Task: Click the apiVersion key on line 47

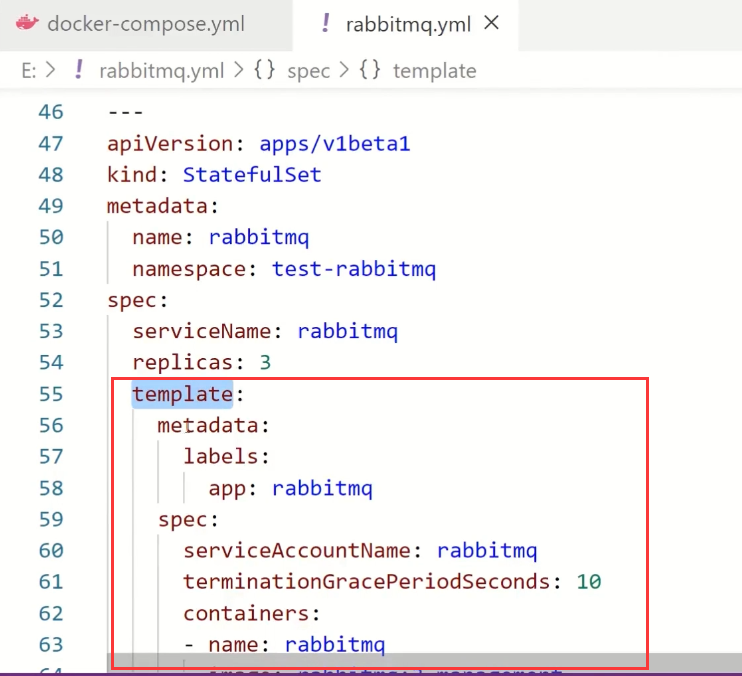Action: point(169,144)
